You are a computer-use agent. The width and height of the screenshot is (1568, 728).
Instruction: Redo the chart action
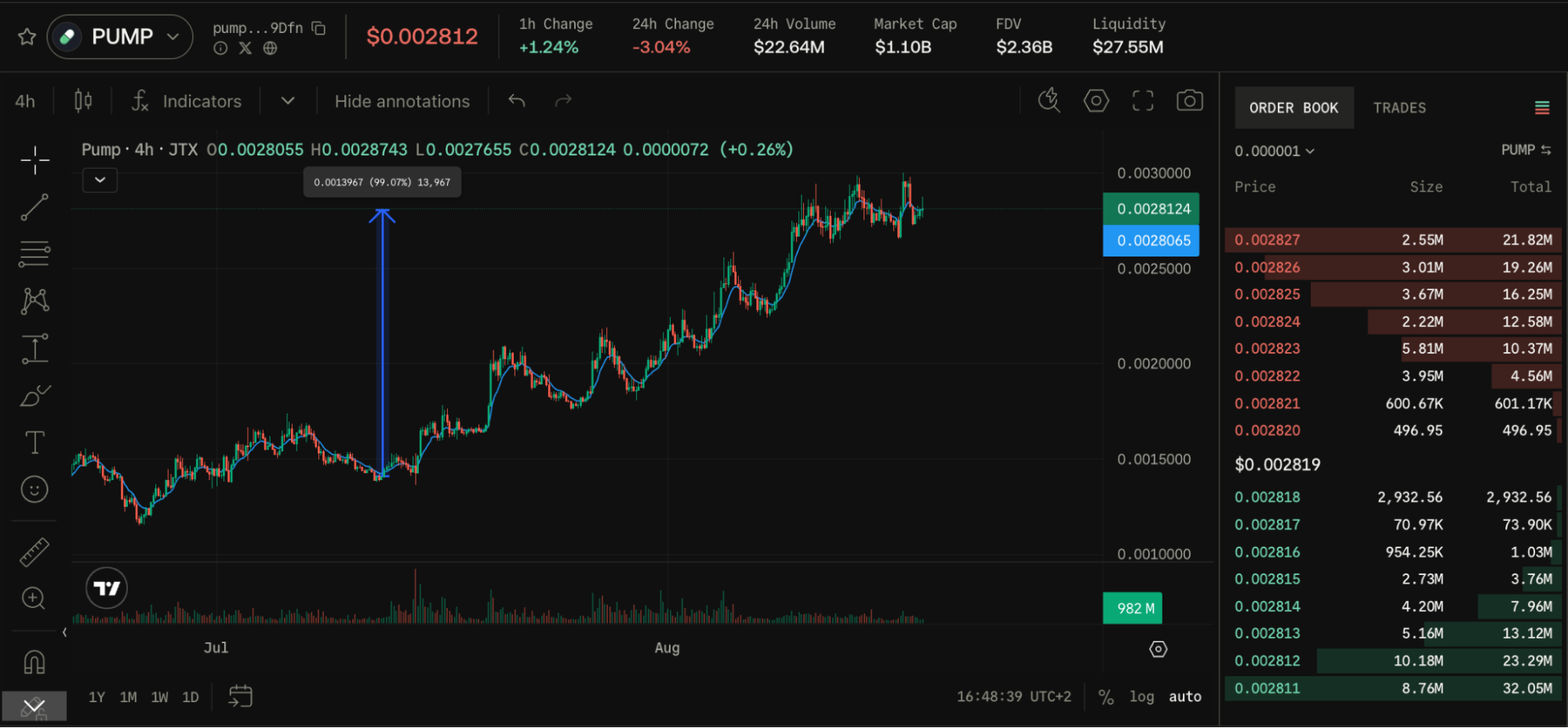[563, 101]
